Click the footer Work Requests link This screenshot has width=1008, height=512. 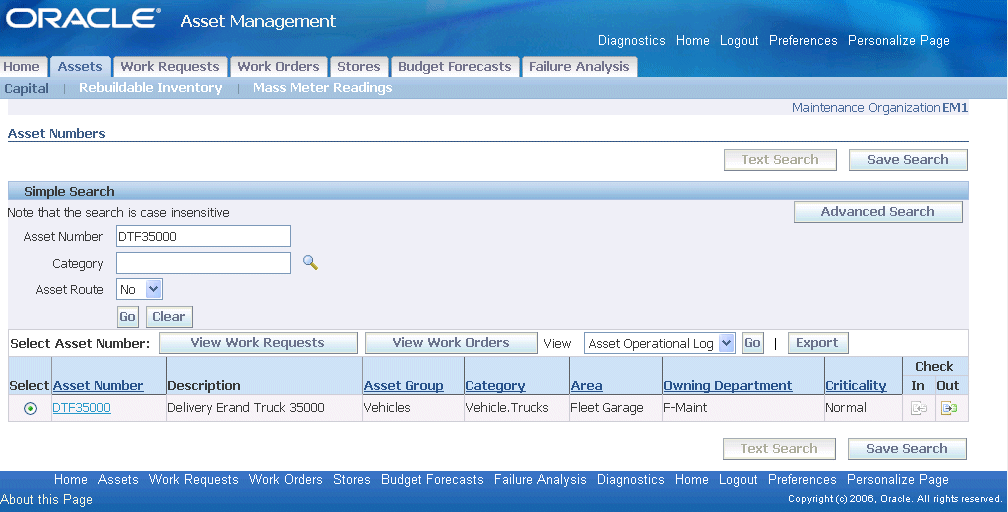coord(194,479)
